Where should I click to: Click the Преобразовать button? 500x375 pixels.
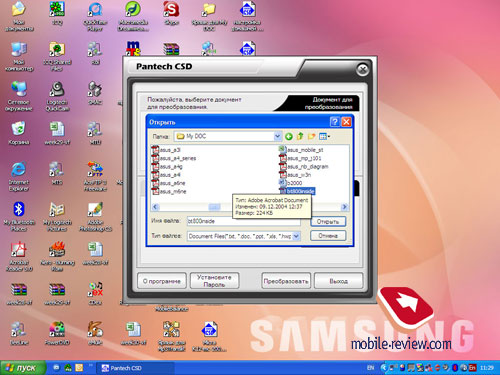click(x=286, y=281)
